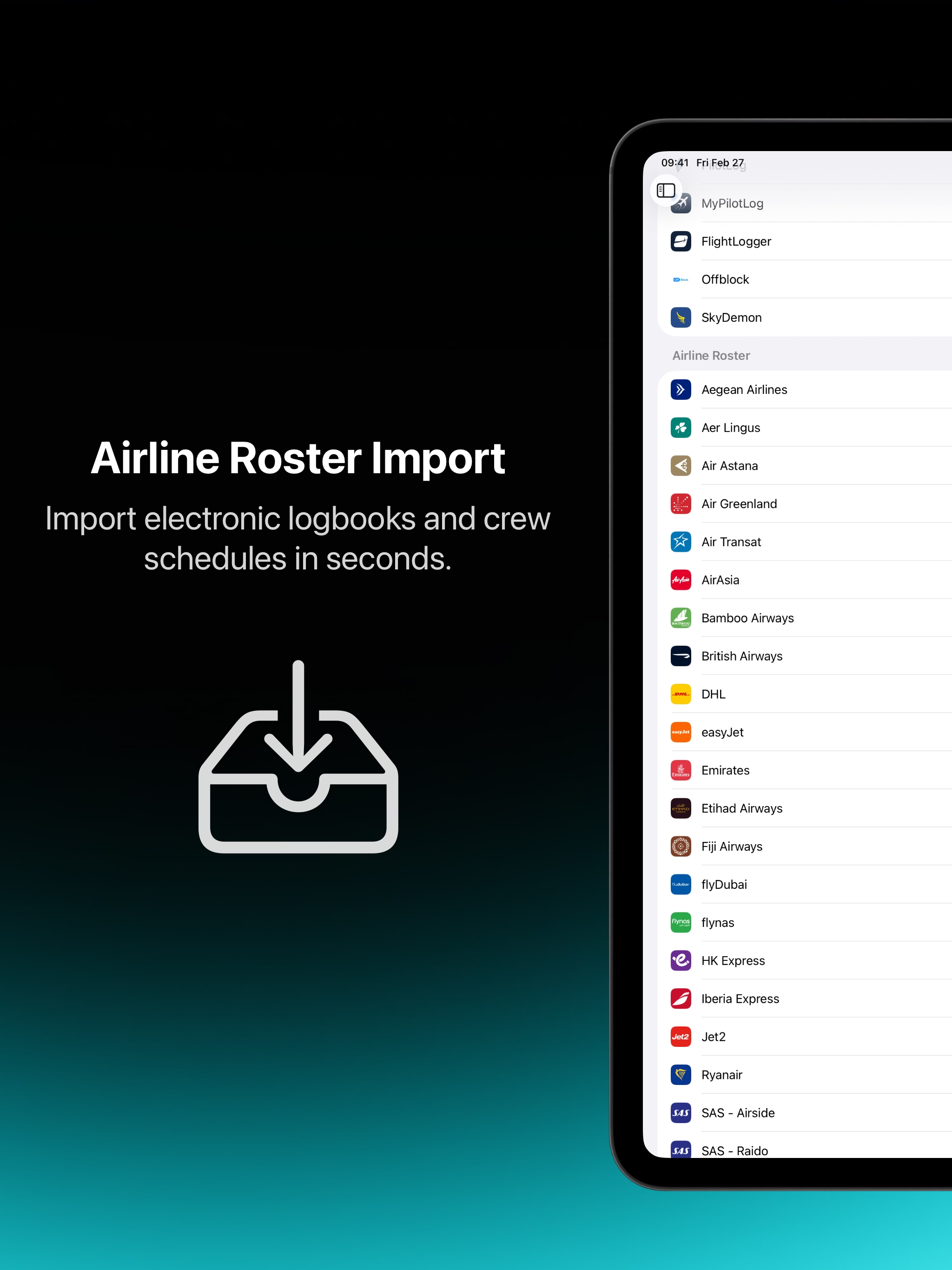Tap the purple HK Express logo
The width and height of the screenshot is (952, 1270).
[x=681, y=961]
